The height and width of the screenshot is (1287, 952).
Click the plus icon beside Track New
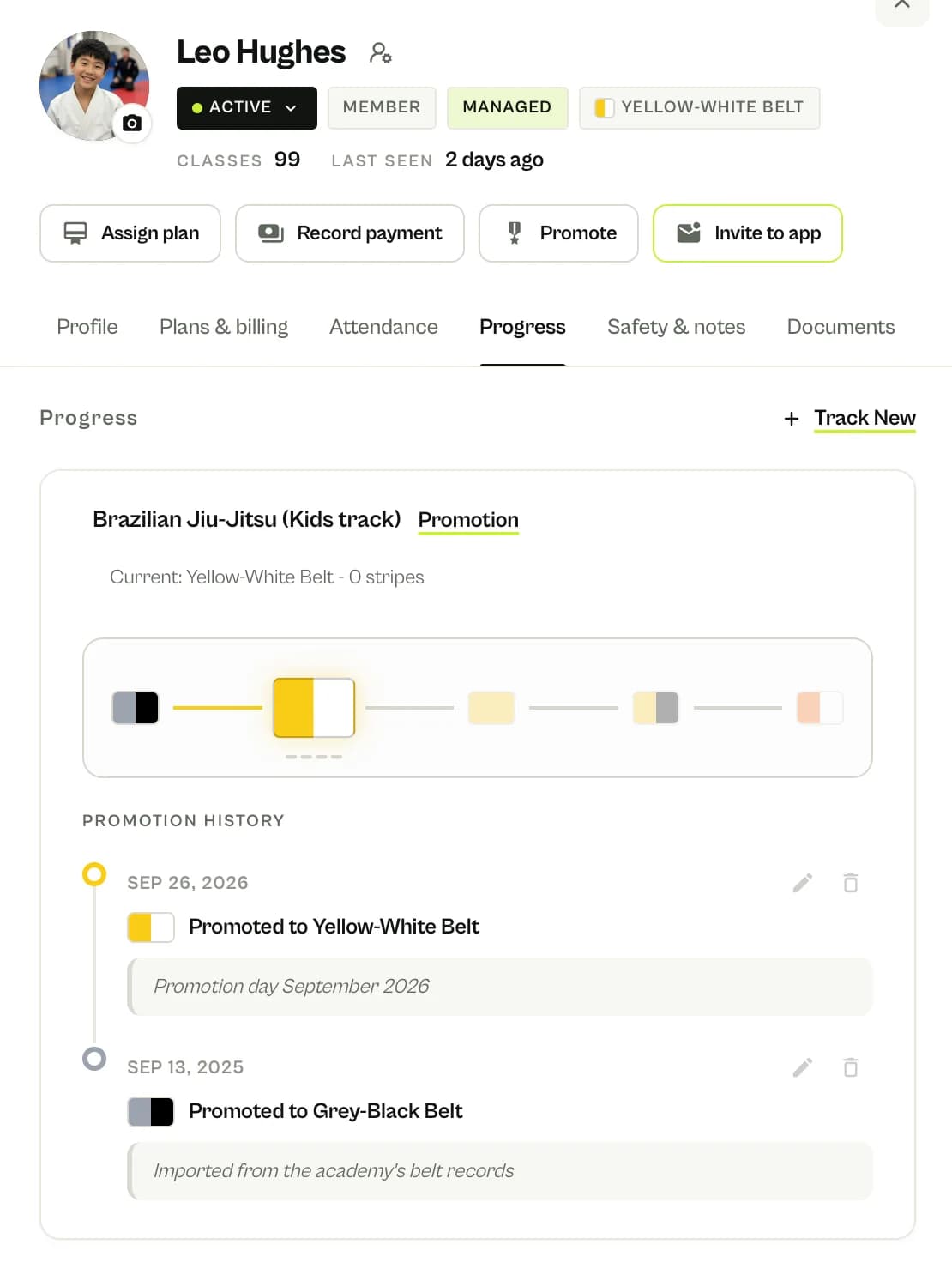[791, 419]
